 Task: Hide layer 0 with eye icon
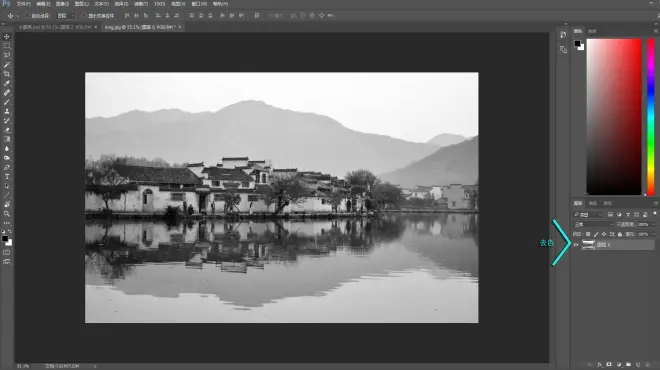tap(576, 245)
